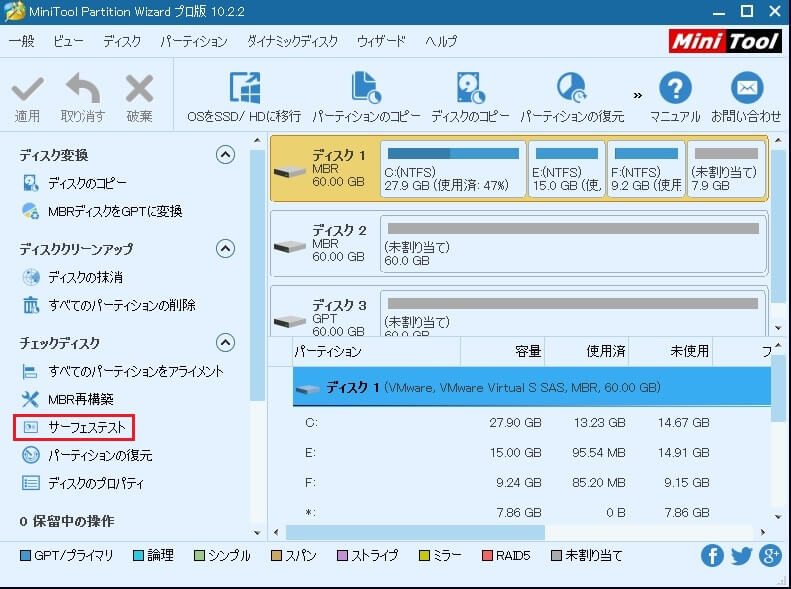Click the MiniTool logo
The width and height of the screenshot is (791, 589).
tap(725, 41)
